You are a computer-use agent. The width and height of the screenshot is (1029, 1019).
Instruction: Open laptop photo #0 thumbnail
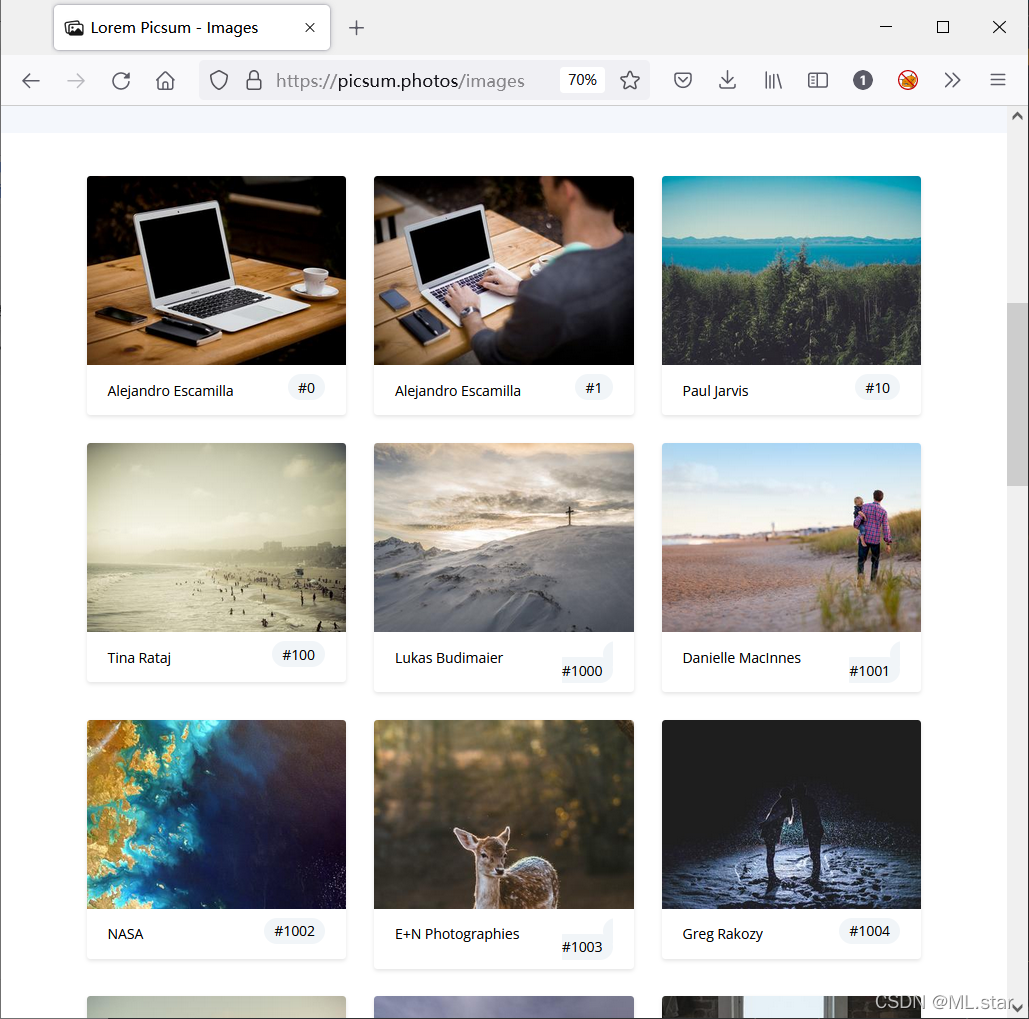(217, 270)
